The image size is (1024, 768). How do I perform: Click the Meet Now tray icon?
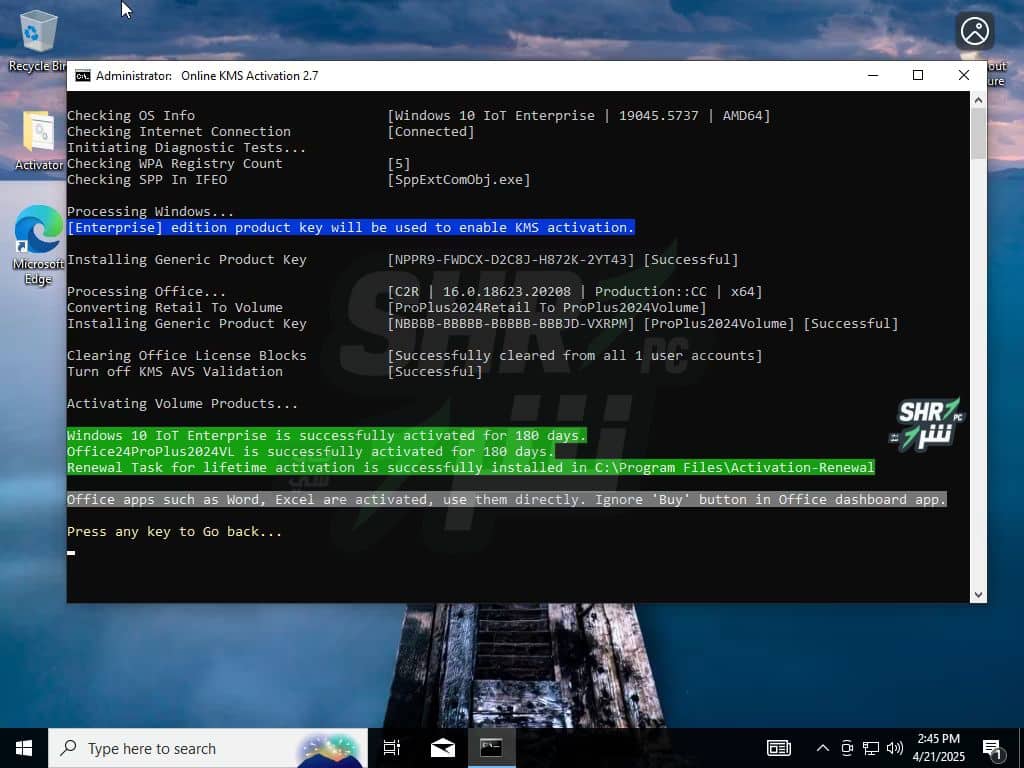pos(847,748)
